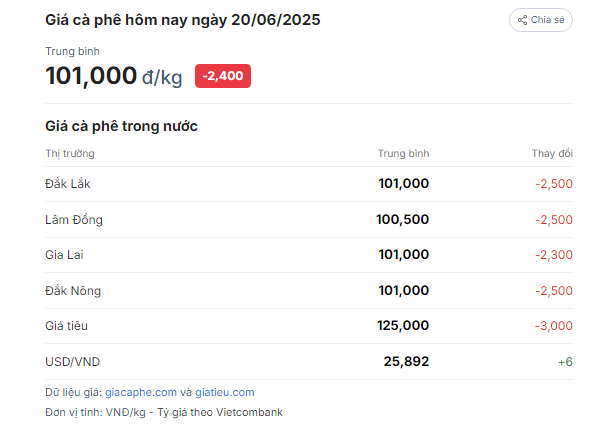Click the Giá cà phê trong nước heading
Screen dimensions: 603x427
121,126
